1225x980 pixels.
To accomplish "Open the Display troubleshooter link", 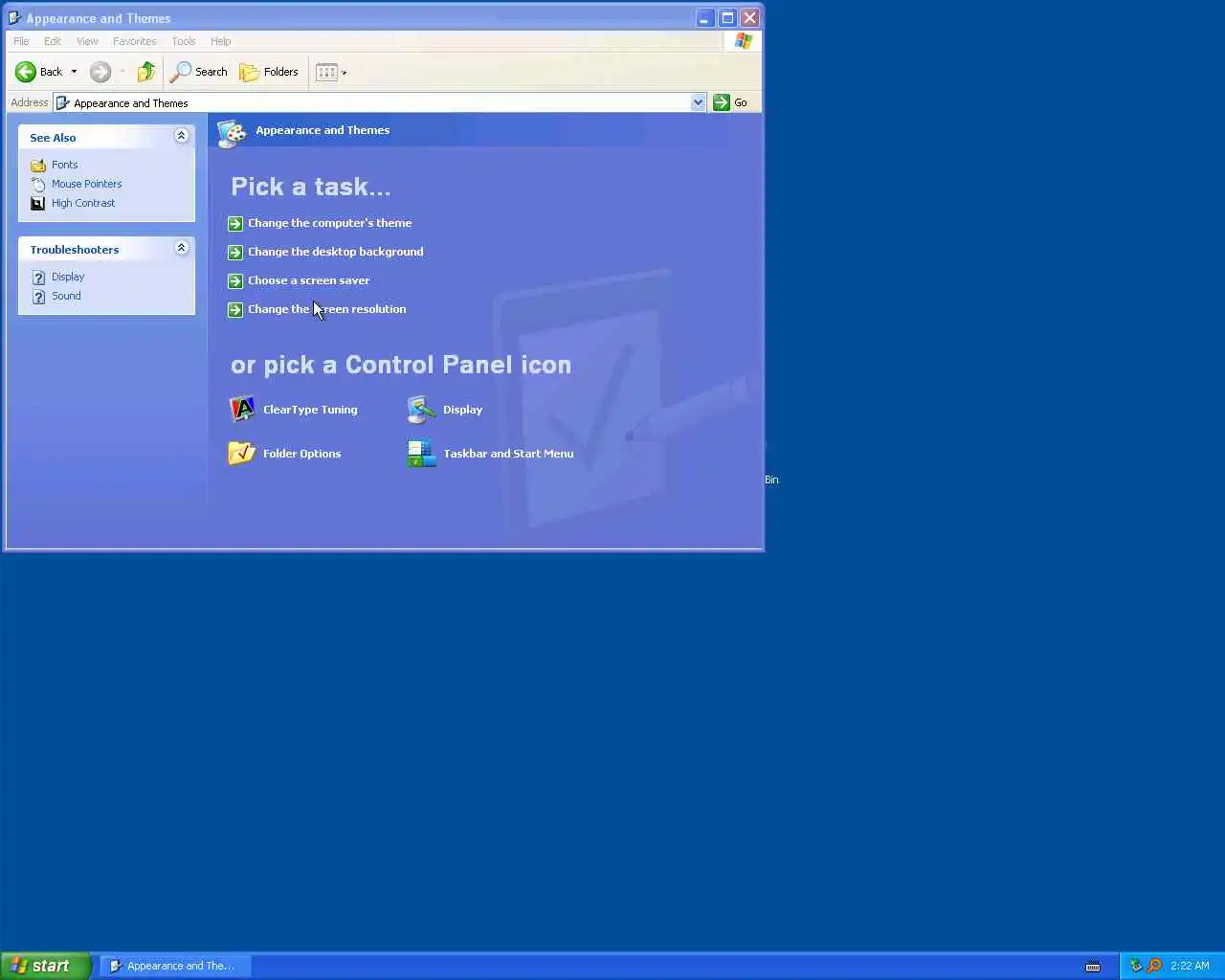I will point(68,277).
